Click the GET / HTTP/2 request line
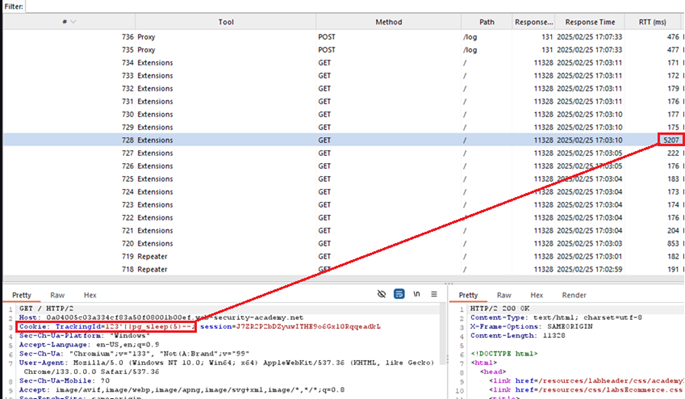 [46, 309]
